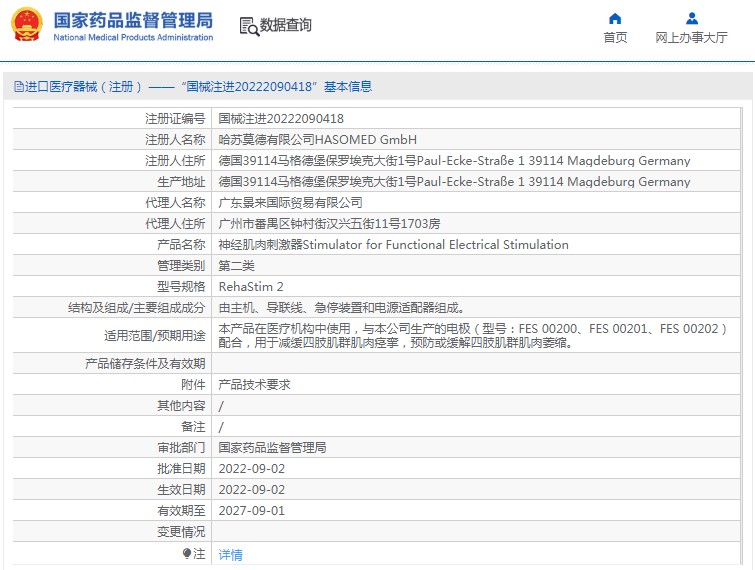Click the 产品储存条件及有效期 label

[x=145, y=363]
